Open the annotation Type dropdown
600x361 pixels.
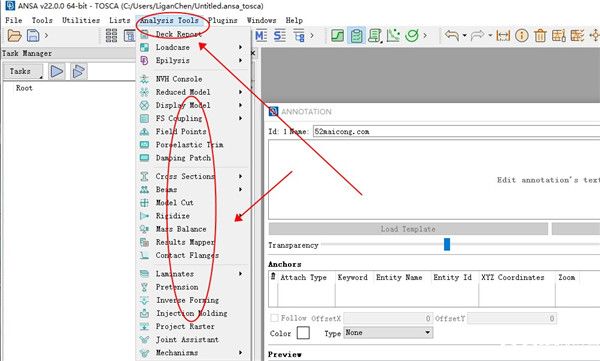tap(388, 333)
